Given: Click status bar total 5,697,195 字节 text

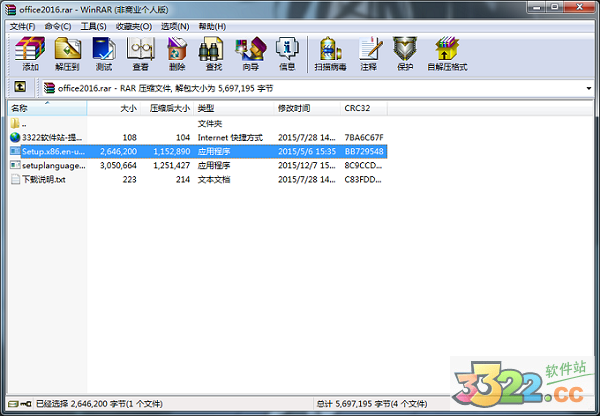Looking at the screenshot, I should 372,404.
